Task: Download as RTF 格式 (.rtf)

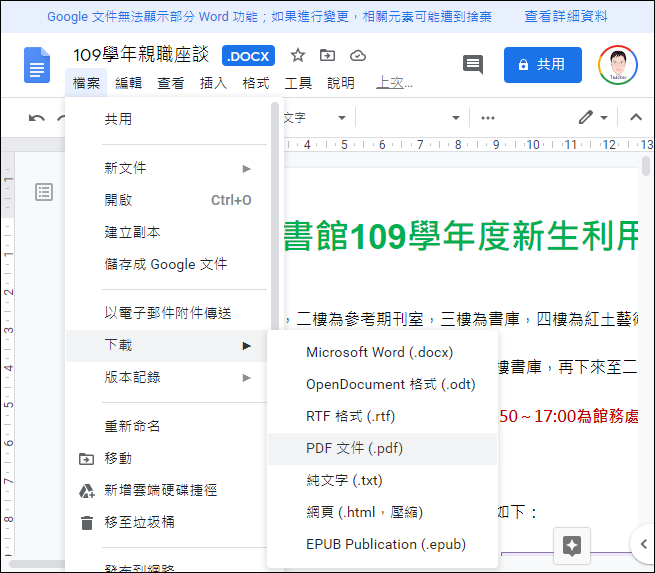Action: pyautogui.click(x=382, y=416)
